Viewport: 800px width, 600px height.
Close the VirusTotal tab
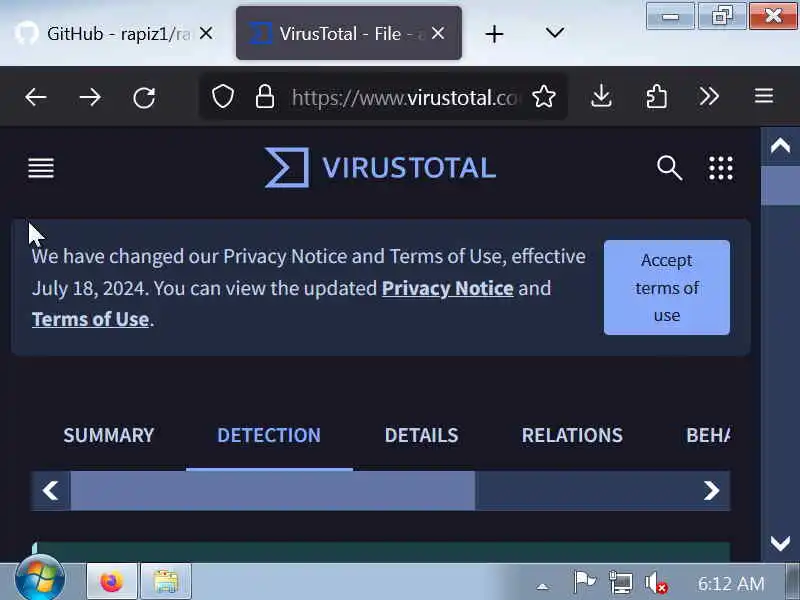[x=438, y=34]
